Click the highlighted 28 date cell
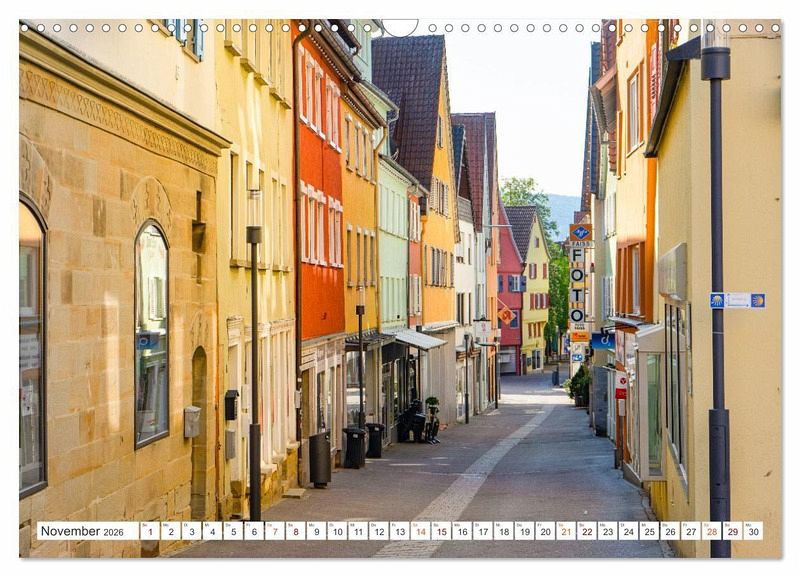This screenshot has width=800, height=577. [713, 531]
